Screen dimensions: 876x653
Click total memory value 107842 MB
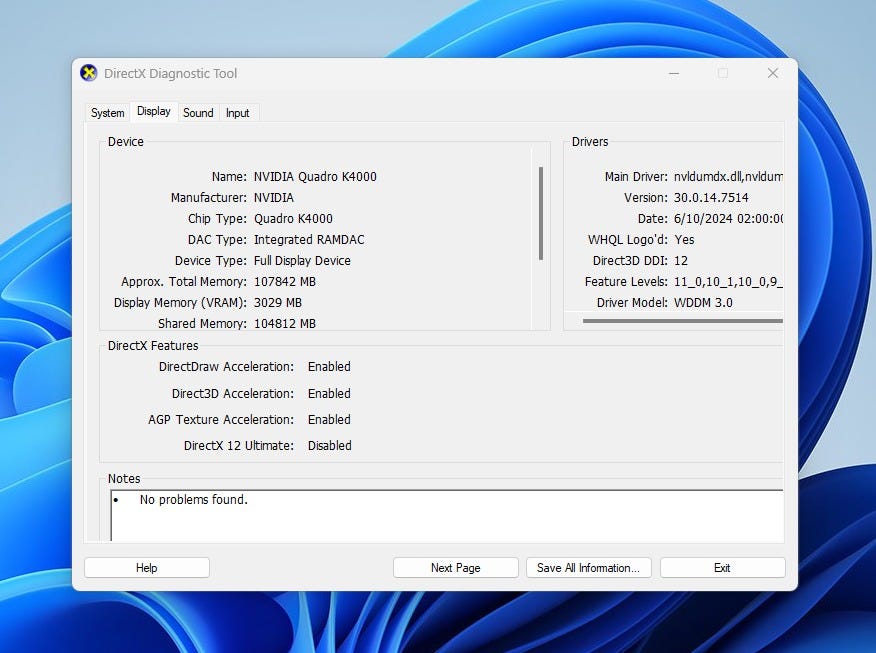click(x=285, y=282)
